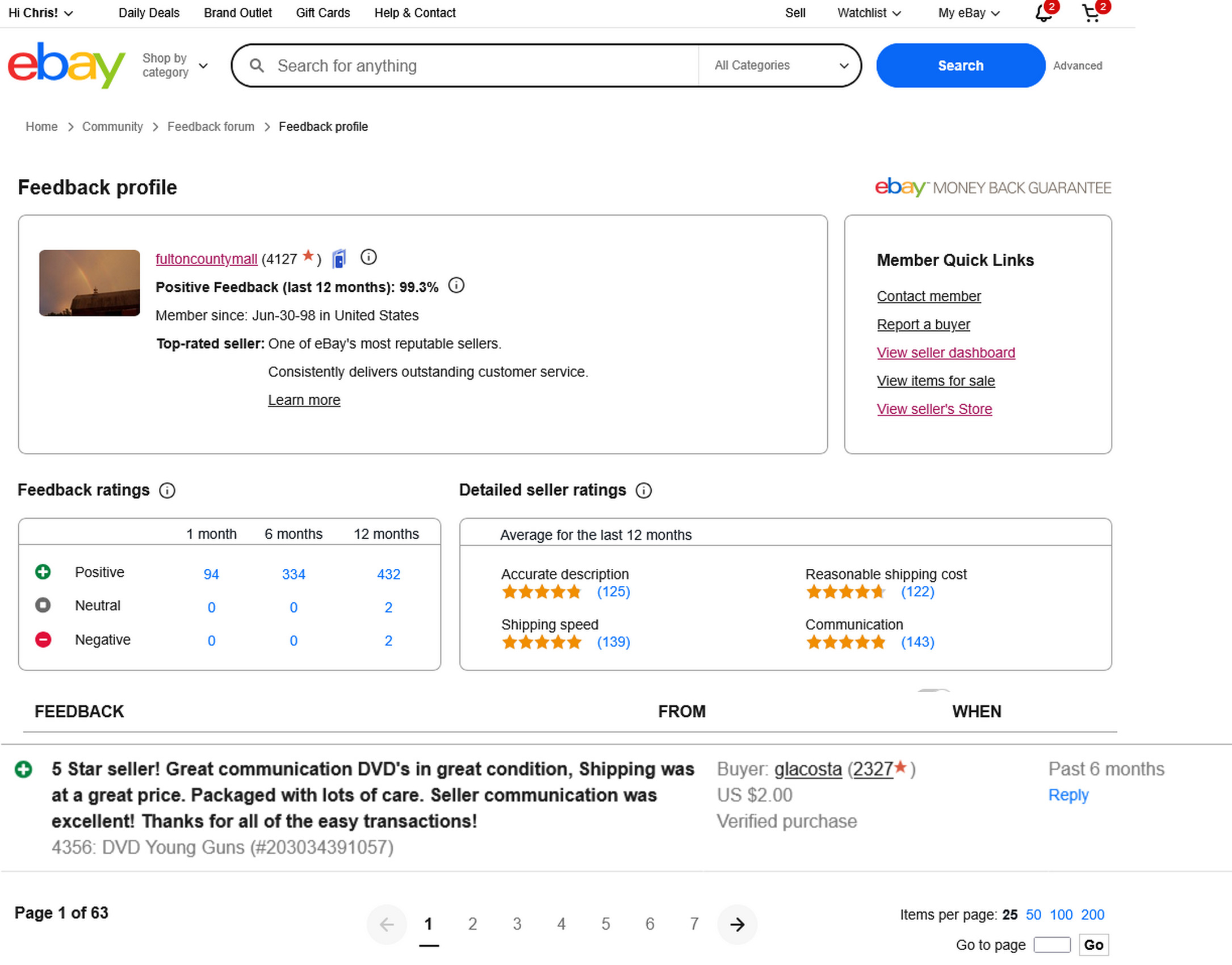Click the eBay Store door icon

(339, 259)
